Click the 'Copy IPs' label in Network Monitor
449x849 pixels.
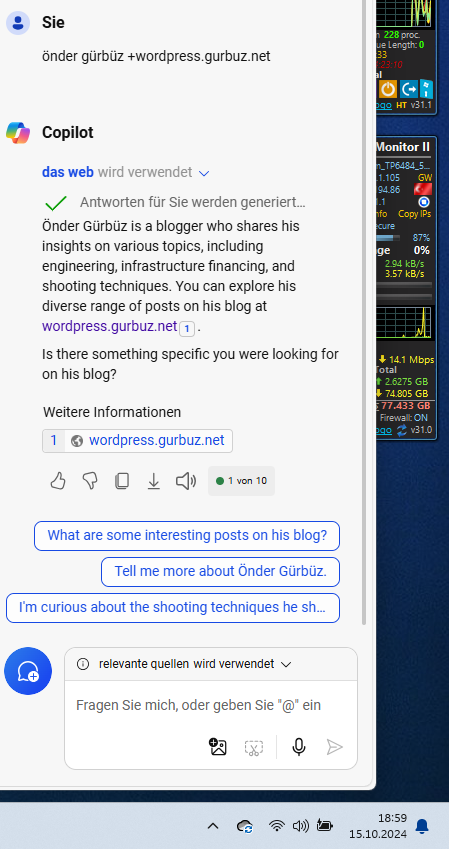[x=414, y=214]
